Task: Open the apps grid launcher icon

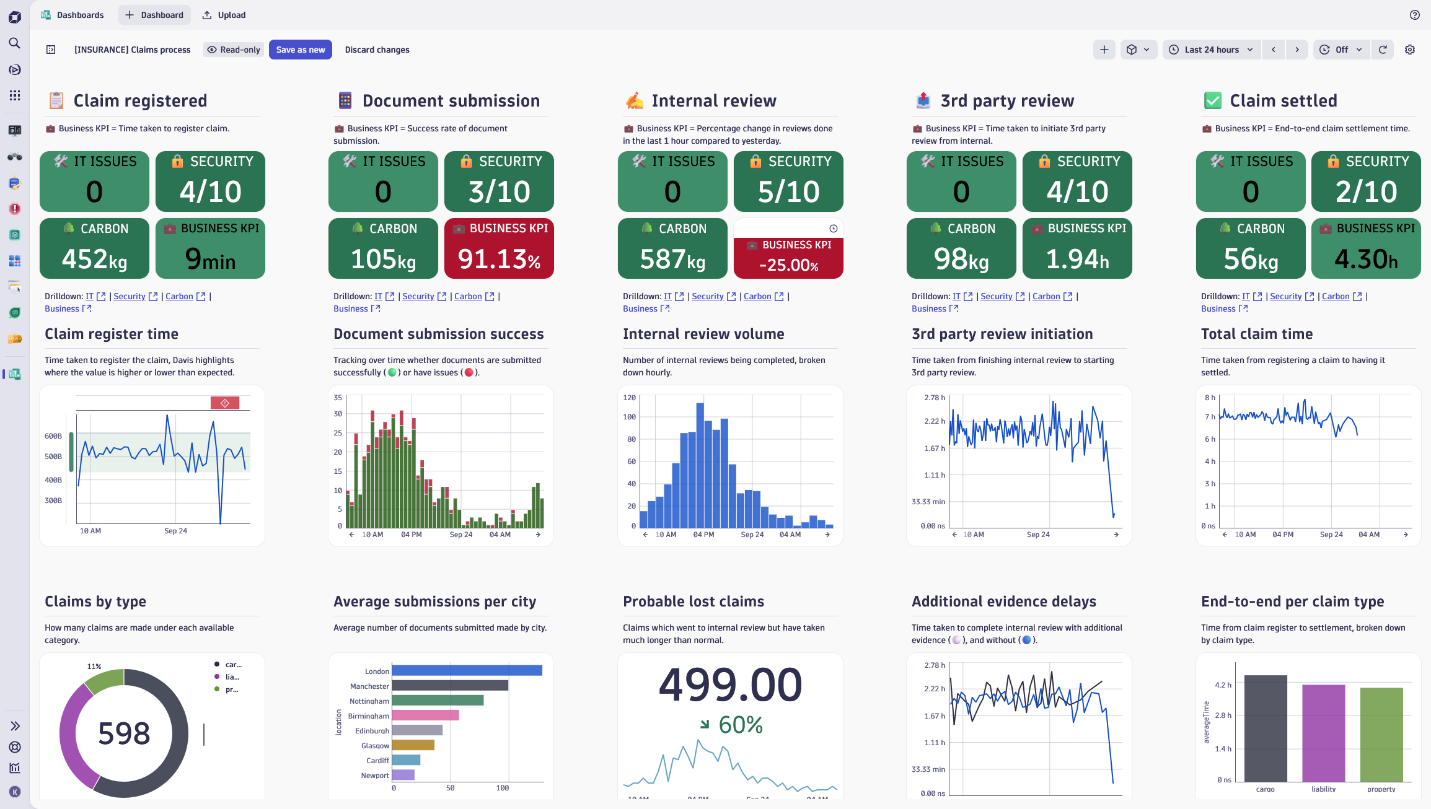Action: 14,95
